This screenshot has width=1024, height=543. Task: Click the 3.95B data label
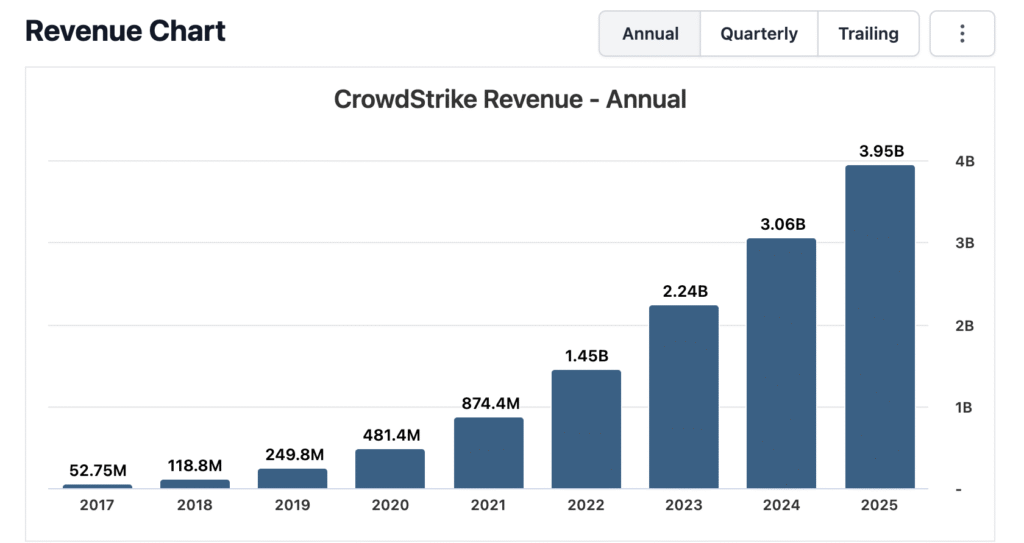pos(880,152)
